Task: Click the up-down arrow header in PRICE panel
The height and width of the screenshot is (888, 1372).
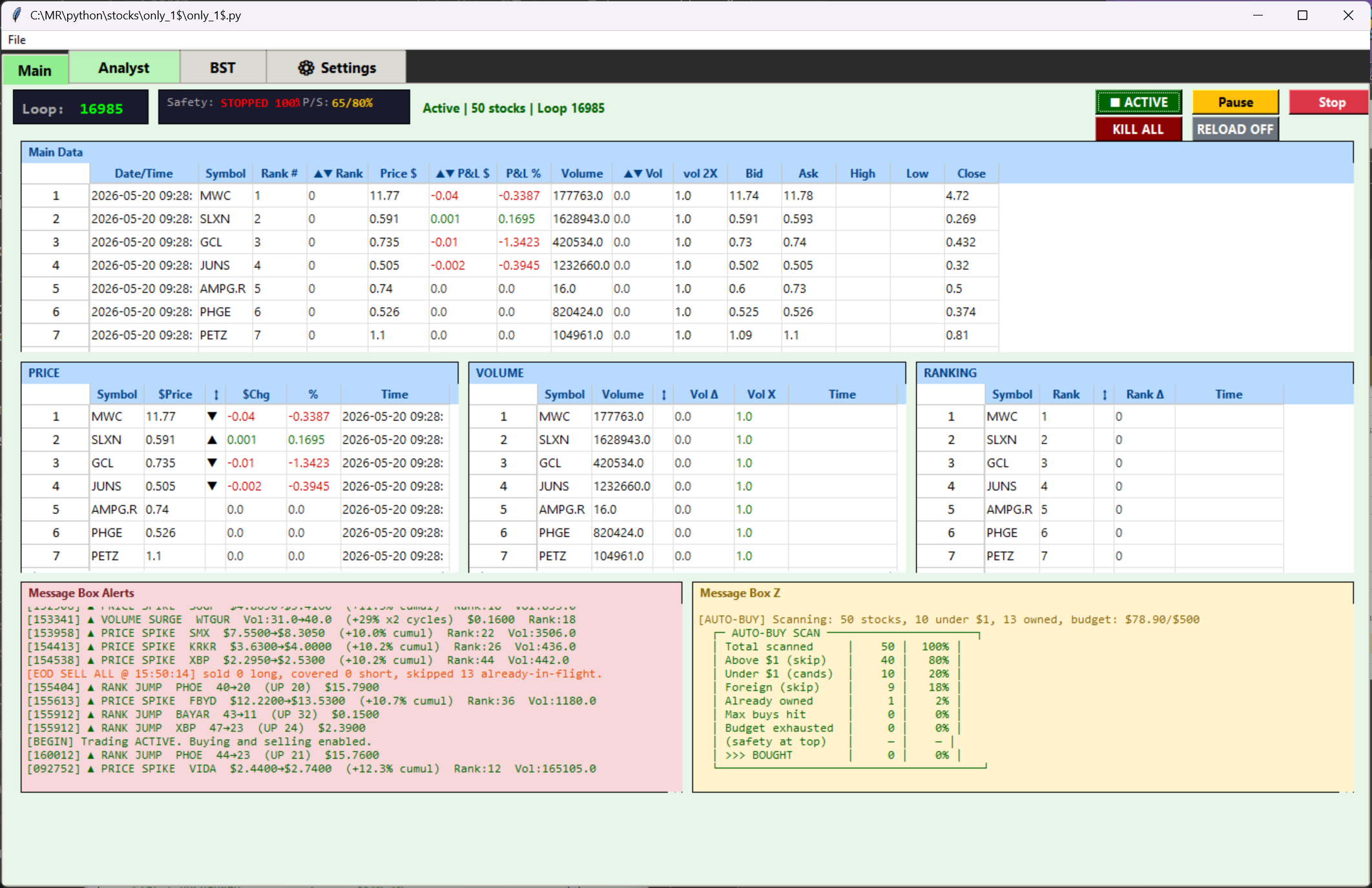Action: point(216,395)
